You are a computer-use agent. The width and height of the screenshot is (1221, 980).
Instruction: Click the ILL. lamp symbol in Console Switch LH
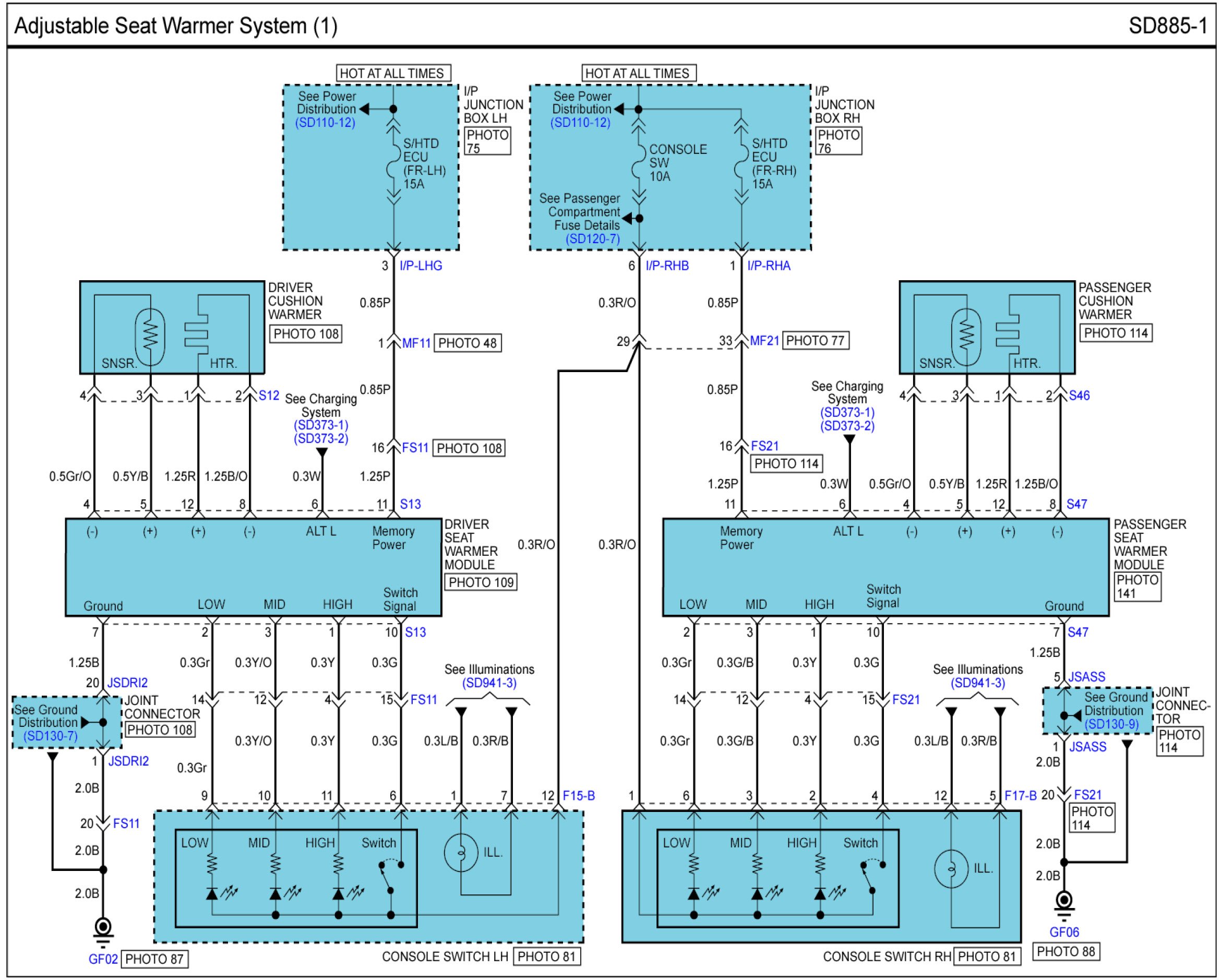pos(461,852)
